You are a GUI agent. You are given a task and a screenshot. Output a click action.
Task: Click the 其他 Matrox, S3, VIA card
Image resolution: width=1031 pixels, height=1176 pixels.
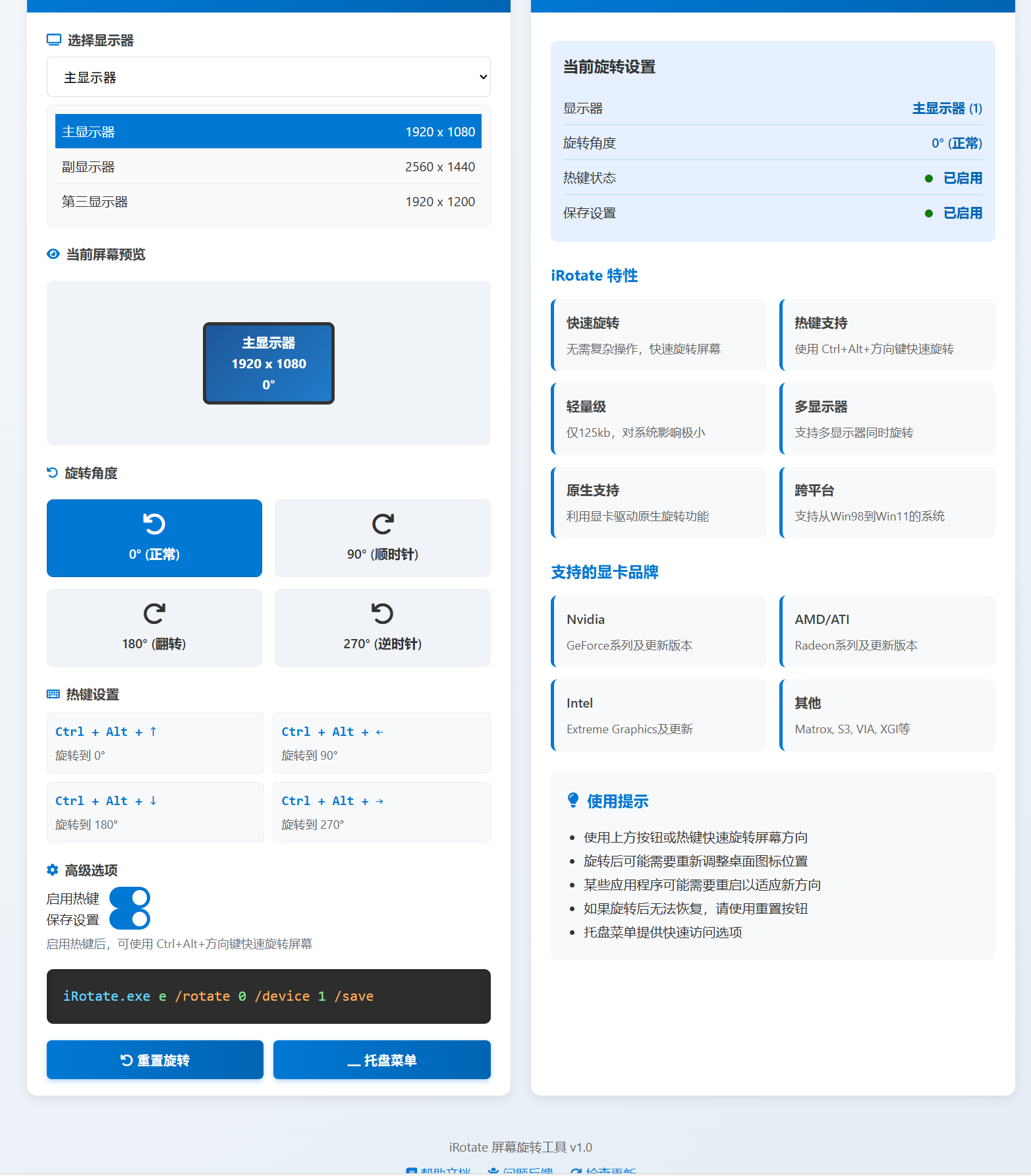point(887,715)
